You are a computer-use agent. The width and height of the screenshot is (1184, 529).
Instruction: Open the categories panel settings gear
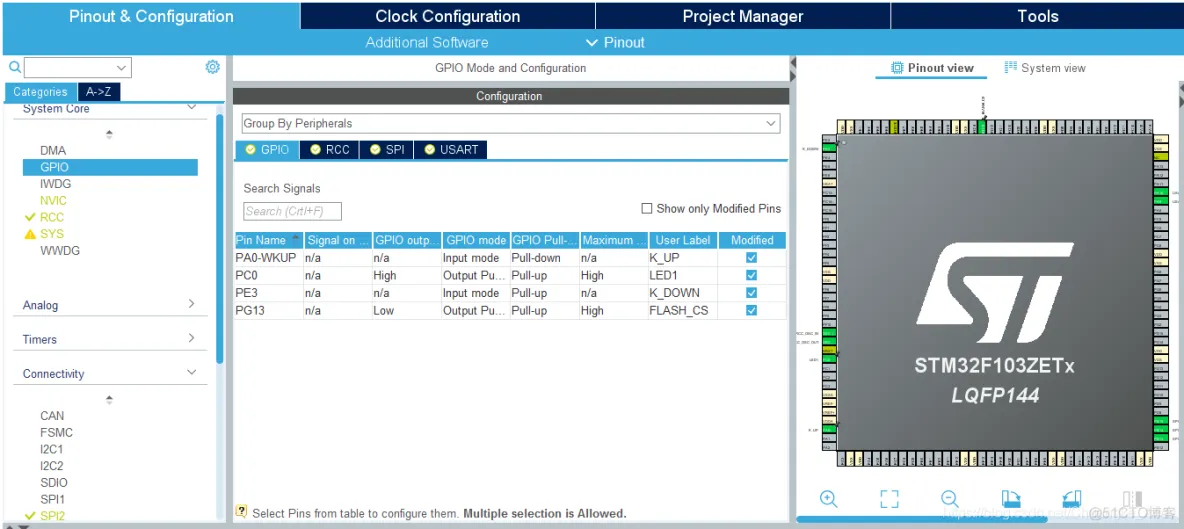tap(213, 67)
